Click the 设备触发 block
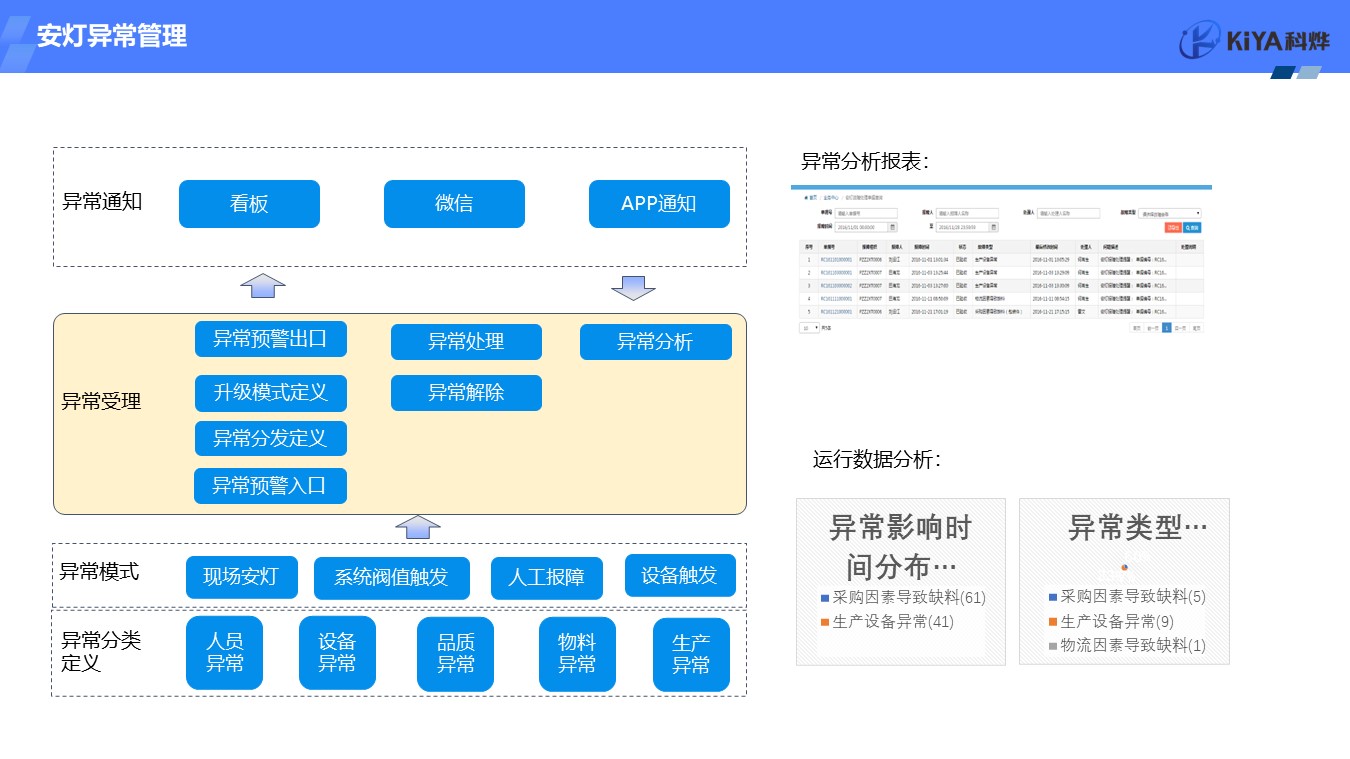Image resolution: width=1350 pixels, height=759 pixels. (x=679, y=575)
